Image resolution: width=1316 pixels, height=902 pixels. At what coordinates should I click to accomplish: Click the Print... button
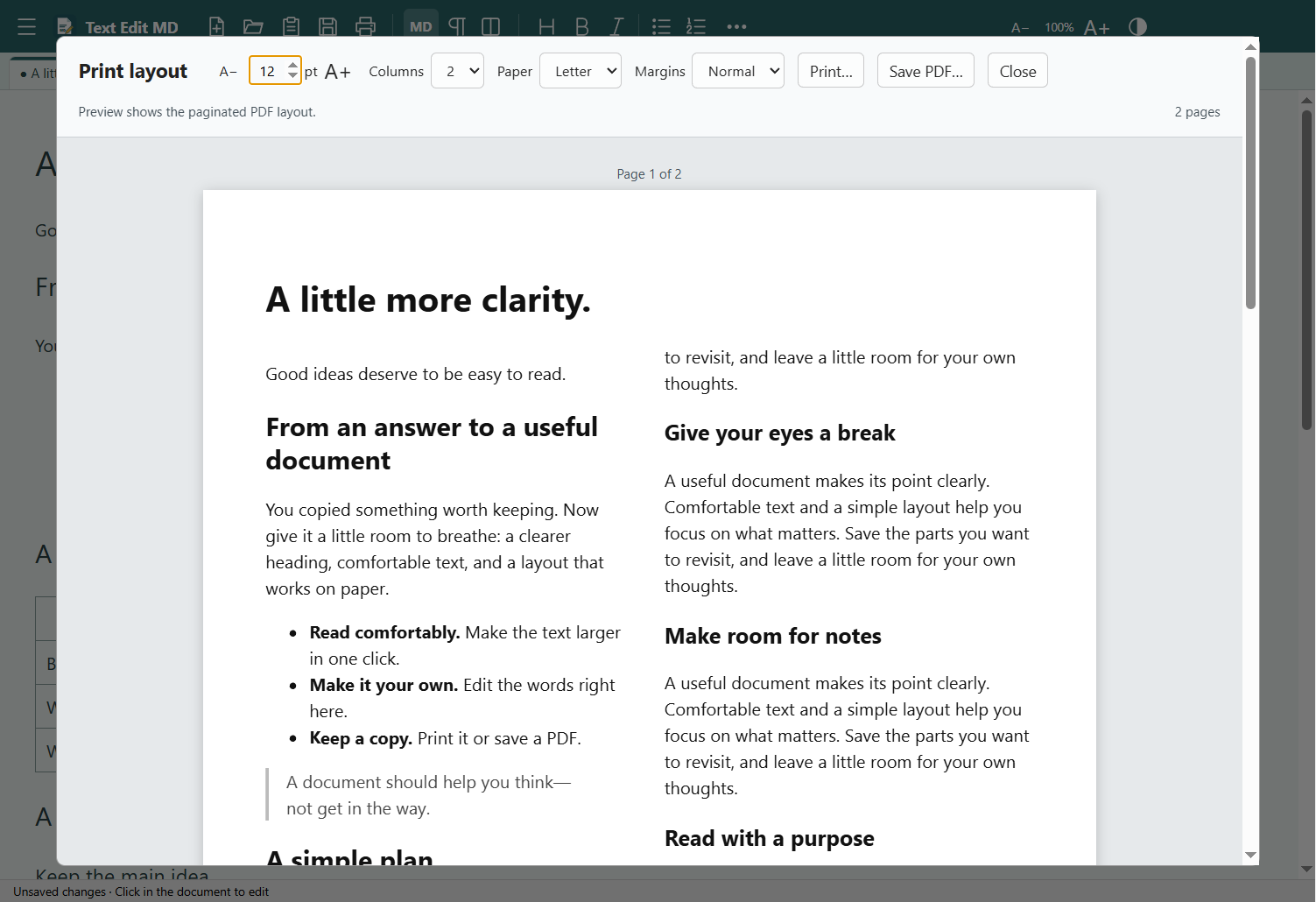tap(831, 71)
